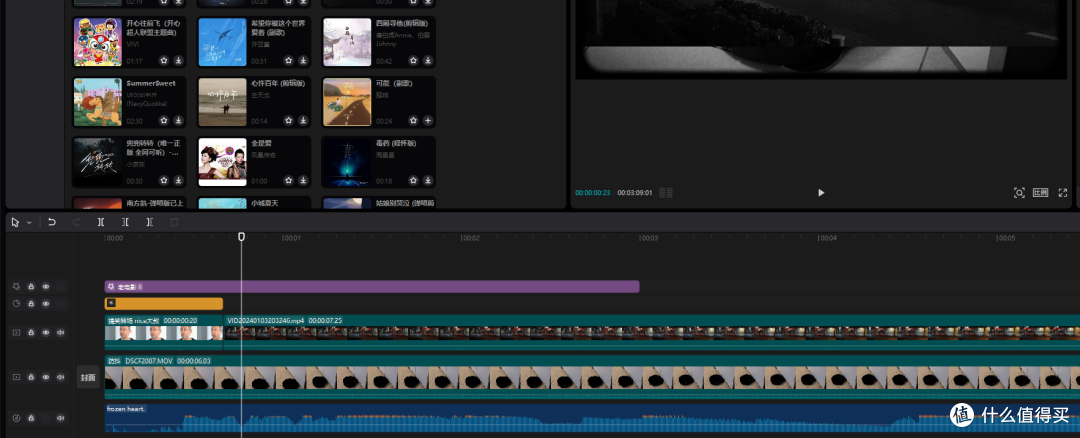Hide the VID20240103203246 video track
This screenshot has width=1080, height=438.
click(x=45, y=333)
